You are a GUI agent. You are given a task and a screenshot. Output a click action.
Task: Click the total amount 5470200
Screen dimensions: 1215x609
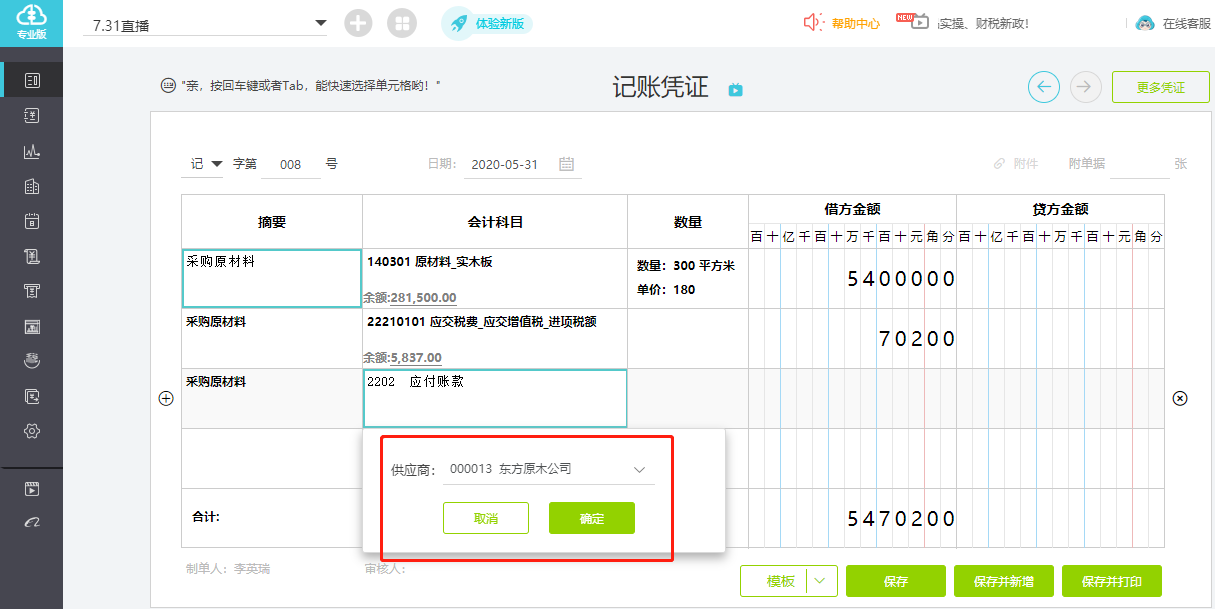(901, 519)
